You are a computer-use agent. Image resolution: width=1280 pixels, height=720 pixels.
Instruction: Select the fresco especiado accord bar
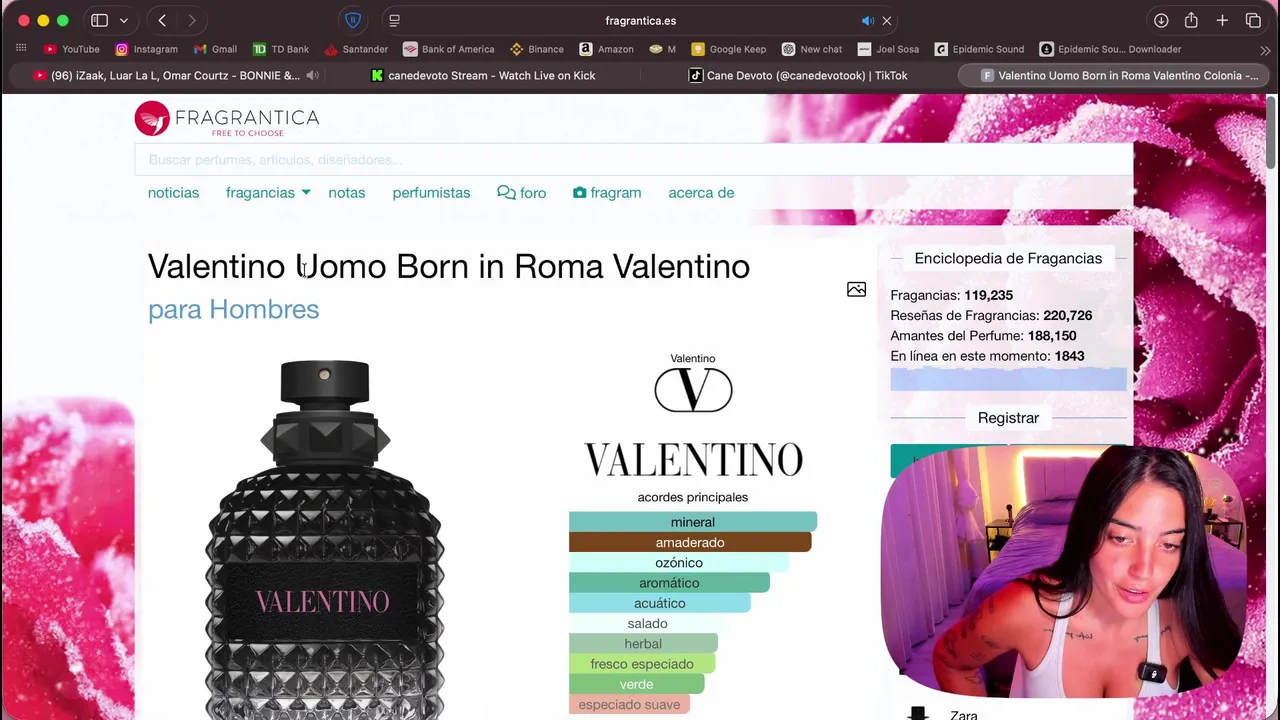[642, 664]
